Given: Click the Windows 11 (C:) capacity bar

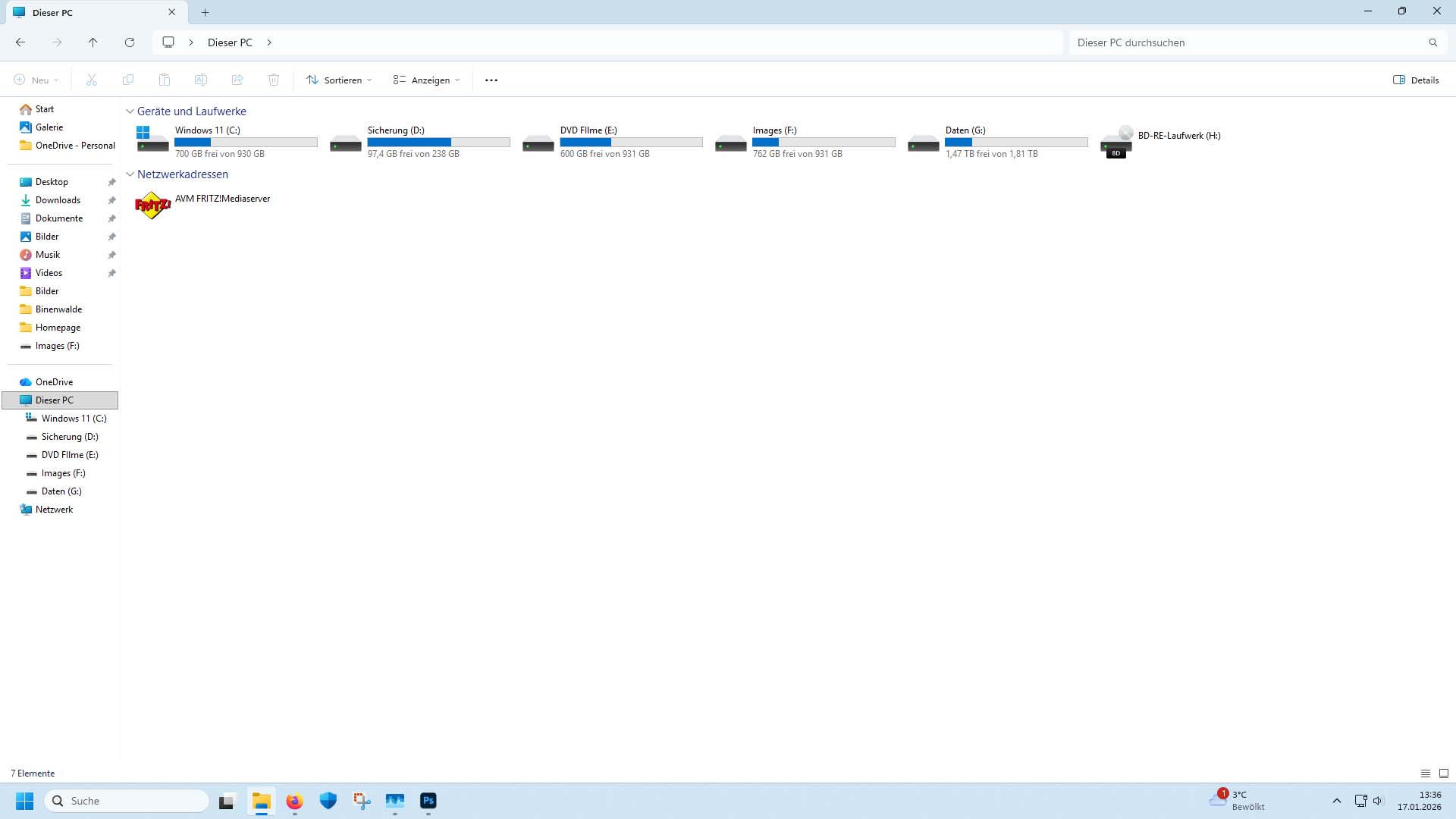Looking at the screenshot, I should 246,143.
